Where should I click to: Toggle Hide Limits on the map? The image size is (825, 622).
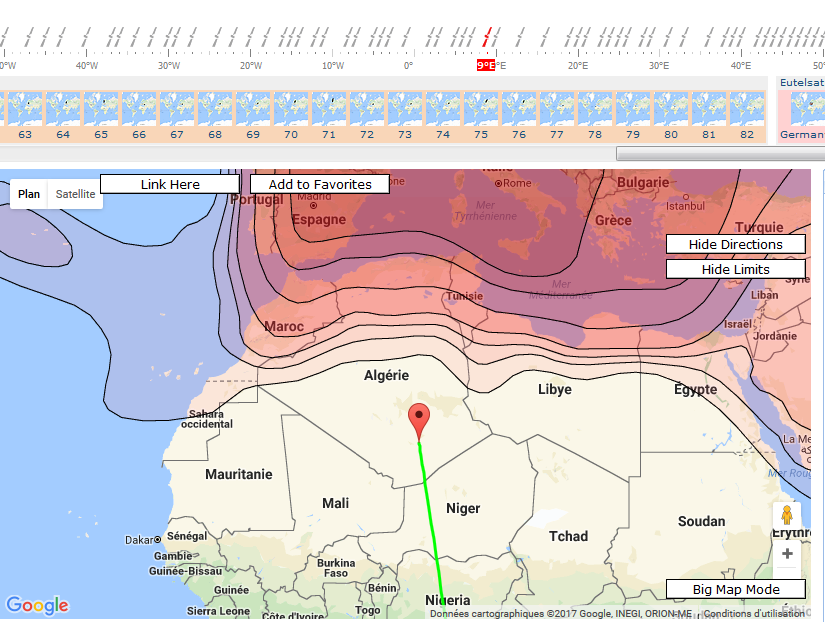[x=736, y=269]
